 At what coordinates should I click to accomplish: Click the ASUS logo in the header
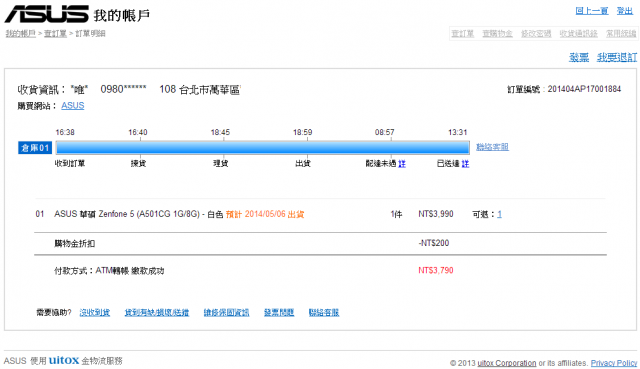click(47, 14)
